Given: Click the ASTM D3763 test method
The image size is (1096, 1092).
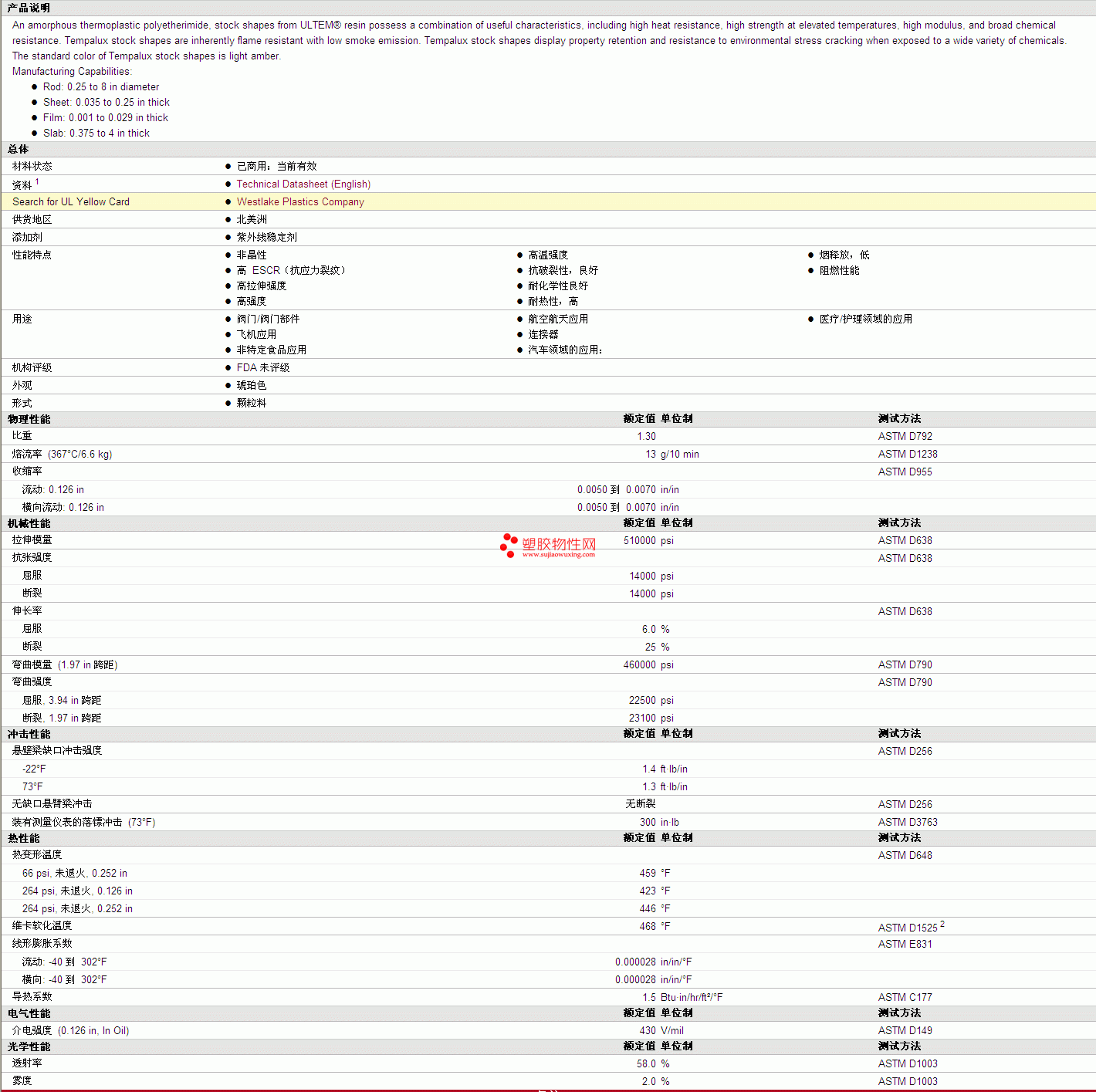Looking at the screenshot, I should (908, 822).
